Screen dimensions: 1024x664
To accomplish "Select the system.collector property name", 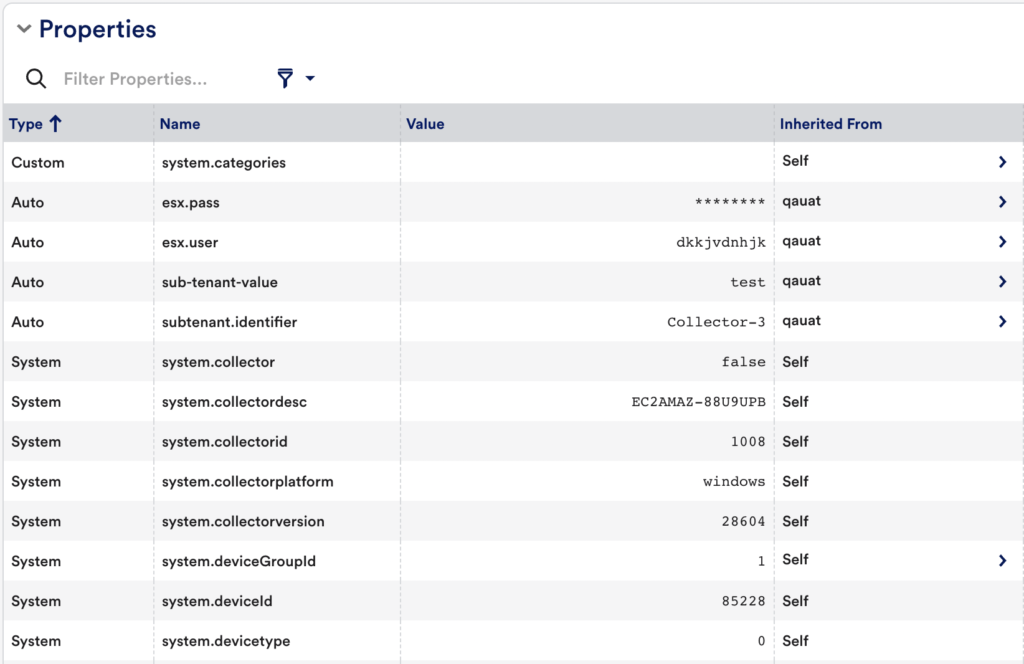I will click(218, 362).
